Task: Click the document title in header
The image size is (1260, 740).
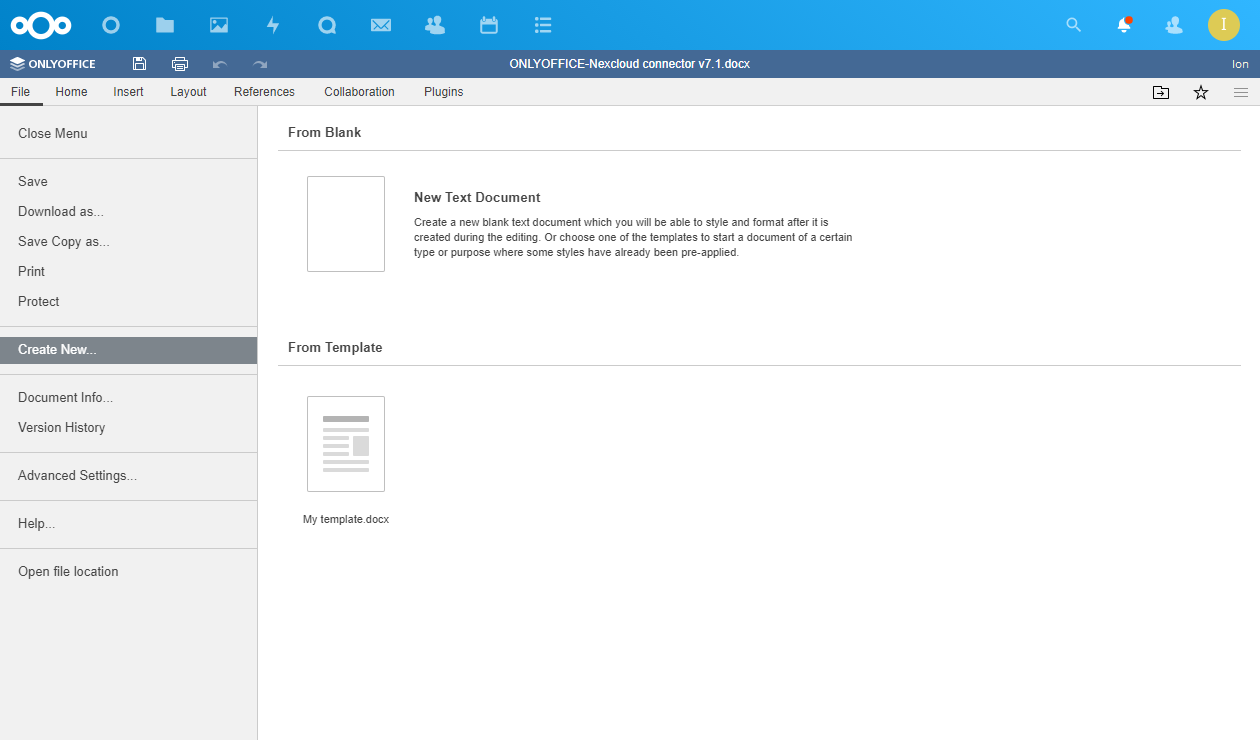Action: click(630, 64)
